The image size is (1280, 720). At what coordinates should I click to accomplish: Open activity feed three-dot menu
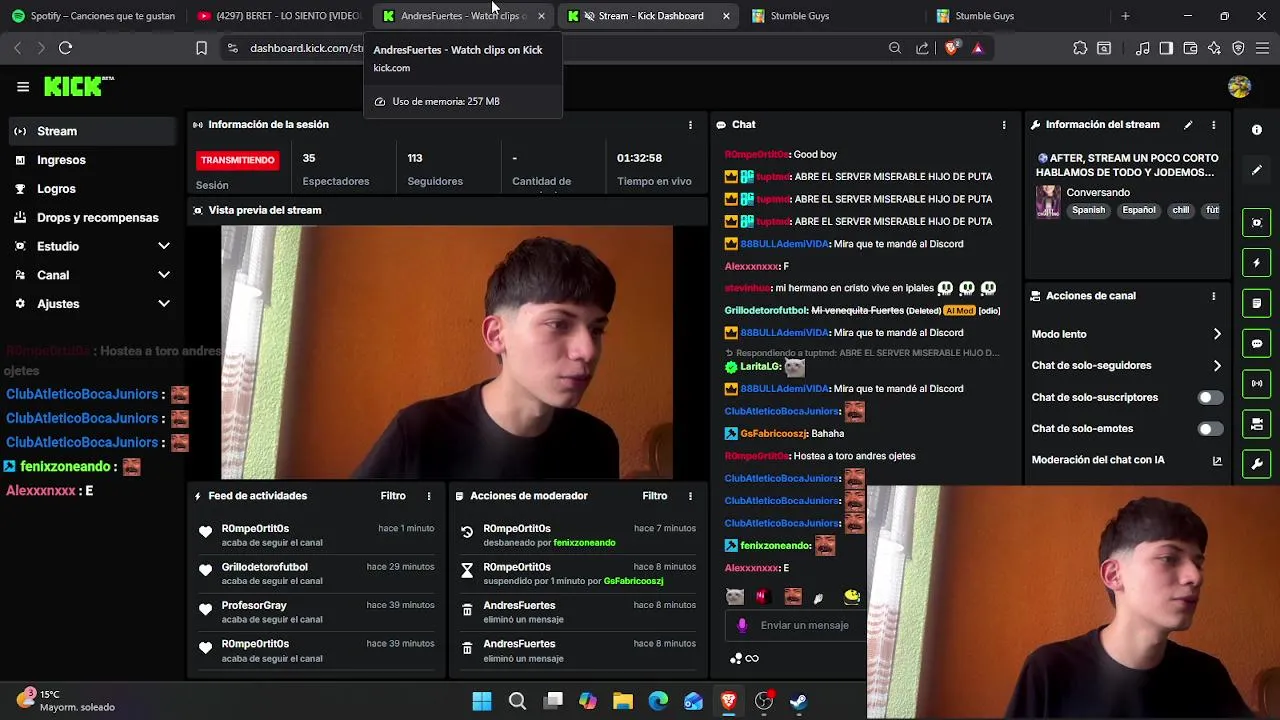(x=429, y=496)
